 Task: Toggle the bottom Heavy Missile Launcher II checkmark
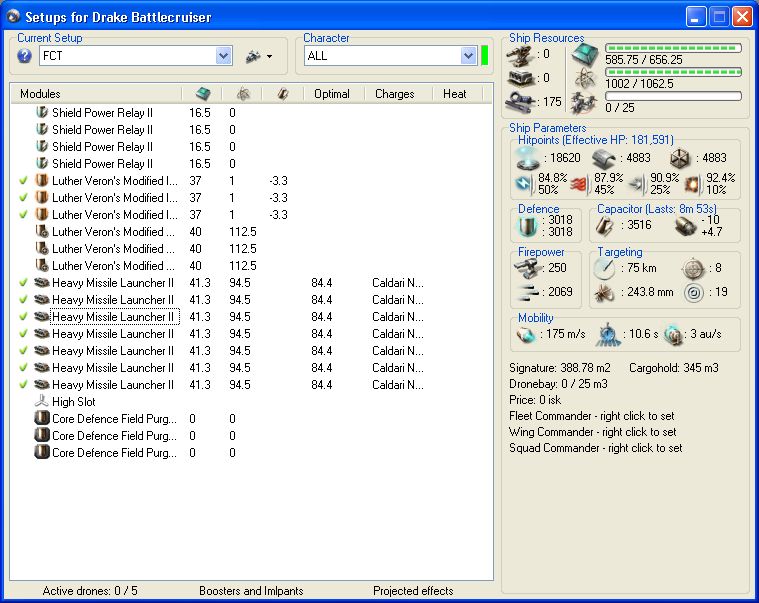click(23, 385)
